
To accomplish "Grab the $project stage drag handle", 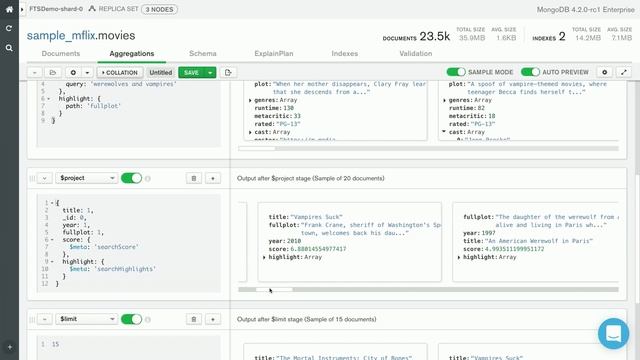I will coord(32,178).
